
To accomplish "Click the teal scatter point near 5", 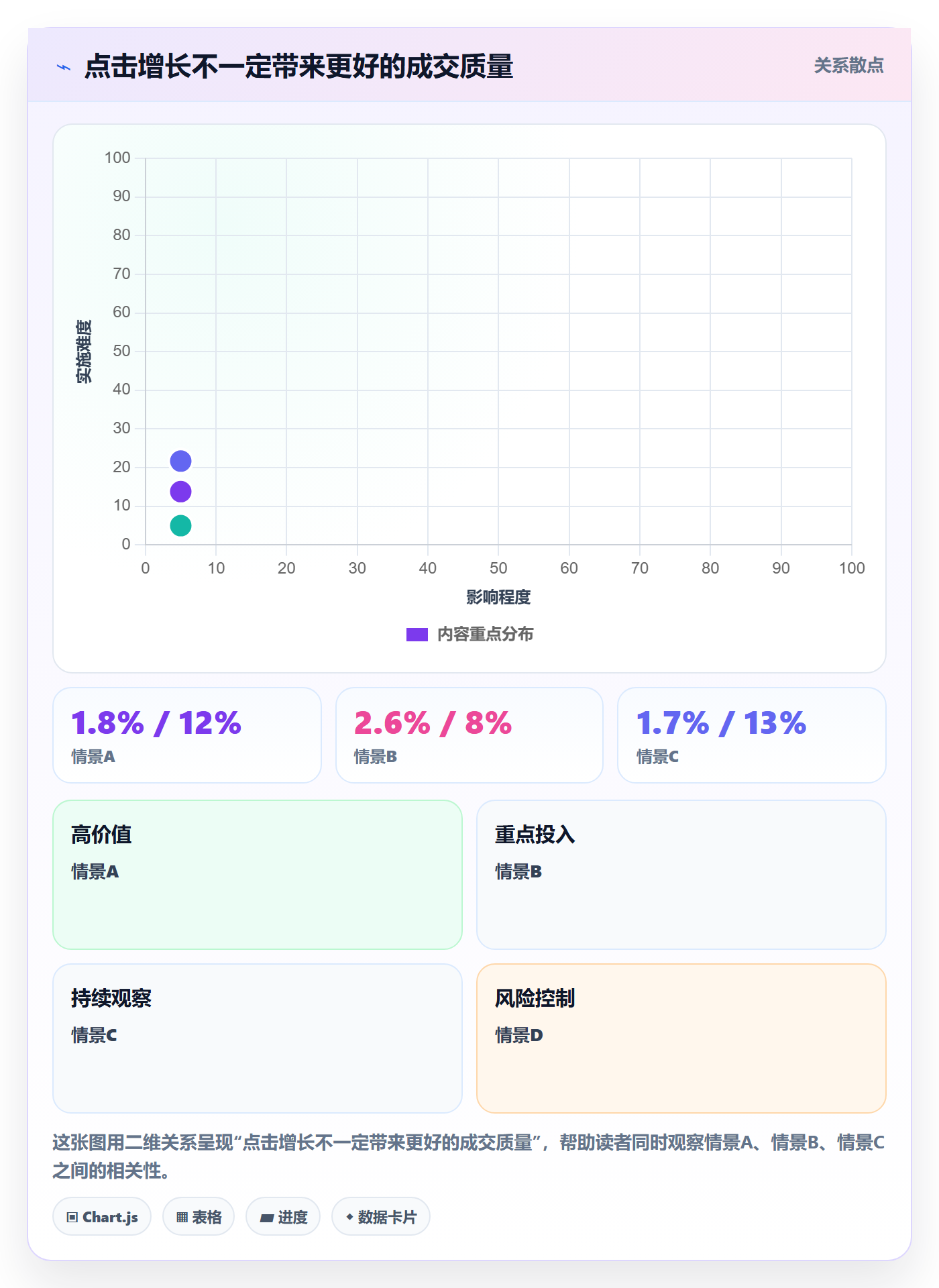I will pos(180,526).
